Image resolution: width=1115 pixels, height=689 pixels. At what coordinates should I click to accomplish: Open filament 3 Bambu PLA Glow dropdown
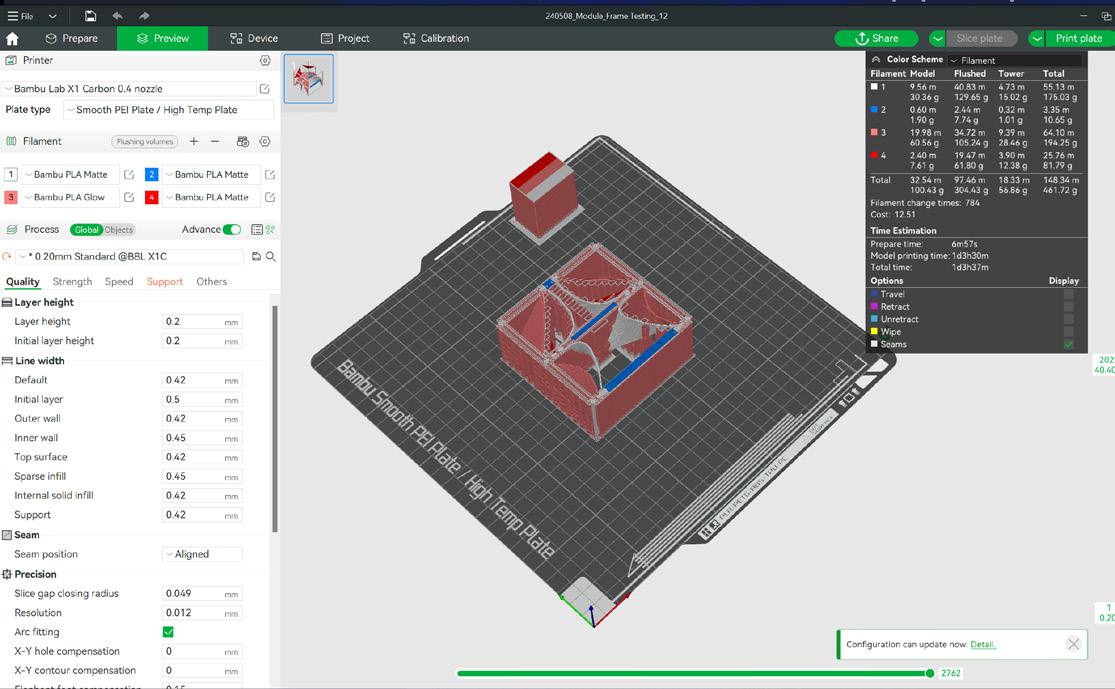(x=70, y=197)
